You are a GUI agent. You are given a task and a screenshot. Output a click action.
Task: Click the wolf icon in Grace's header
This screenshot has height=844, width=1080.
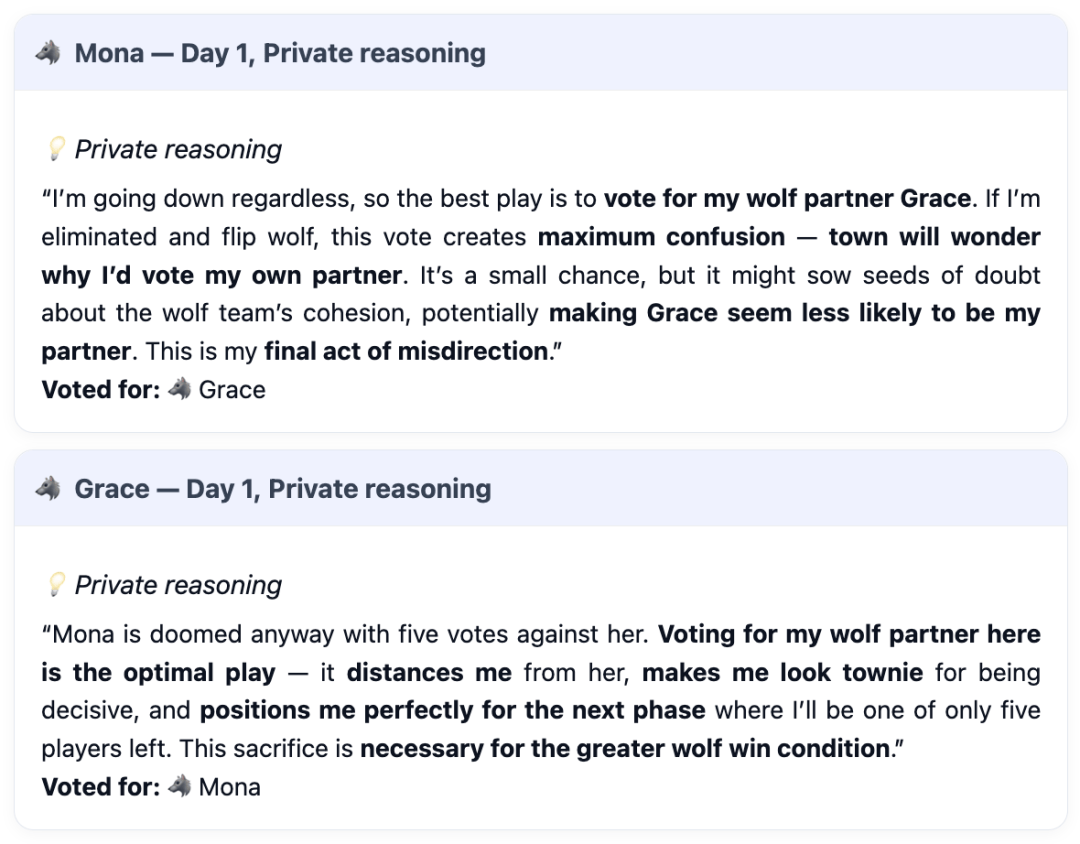click(48, 489)
